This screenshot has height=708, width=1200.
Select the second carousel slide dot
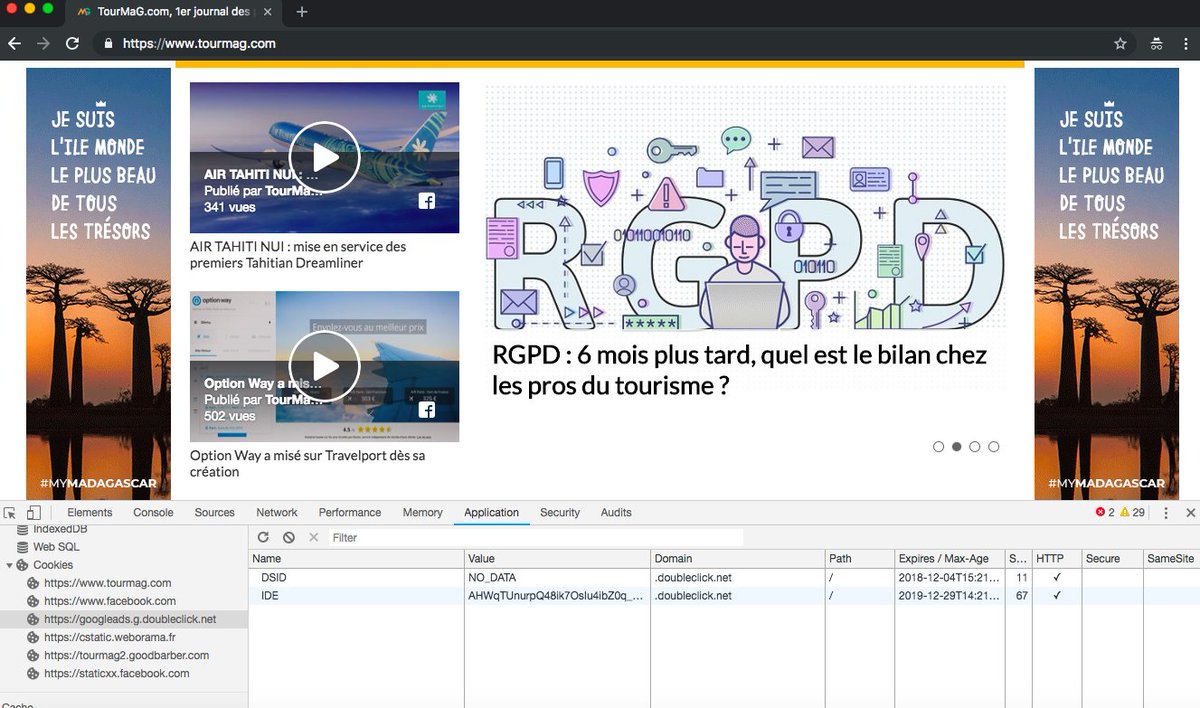click(957, 447)
